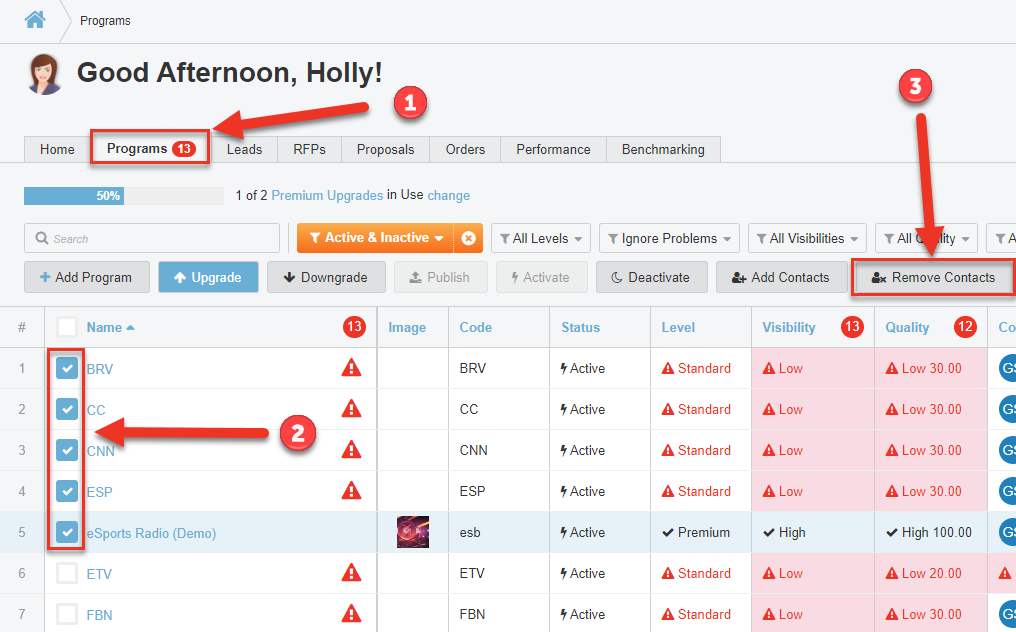
Task: Click the eSports Radio image thumbnail
Action: 413,532
